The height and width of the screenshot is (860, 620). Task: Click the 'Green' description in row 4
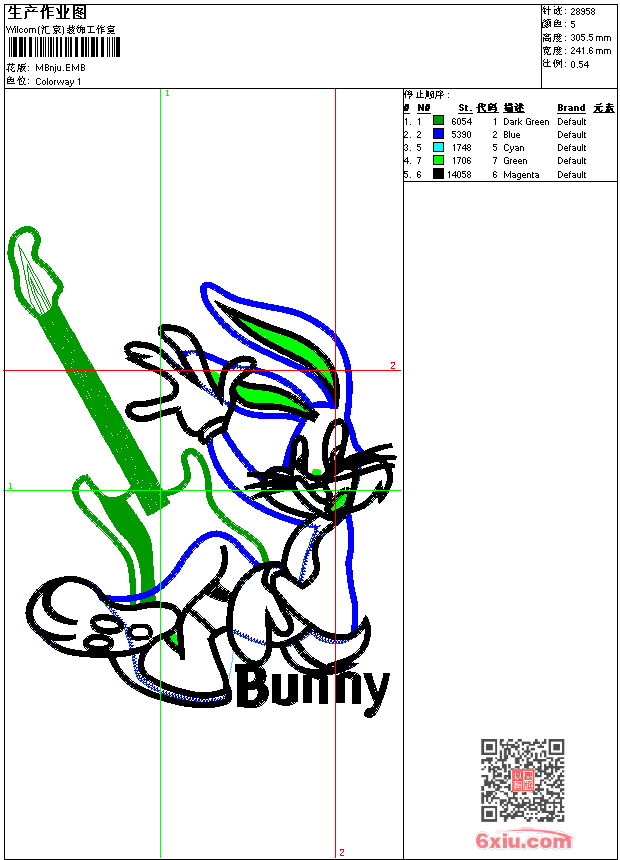[x=515, y=161]
